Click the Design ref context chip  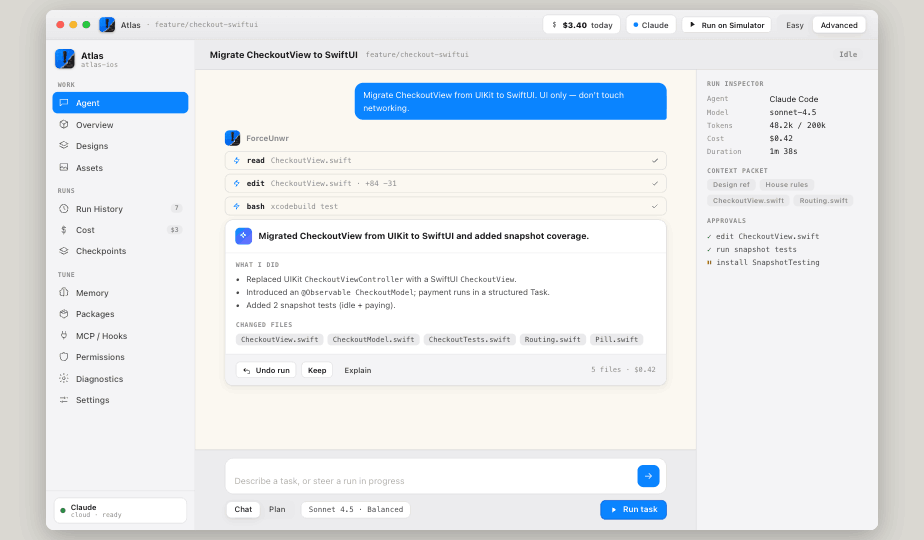click(731, 185)
